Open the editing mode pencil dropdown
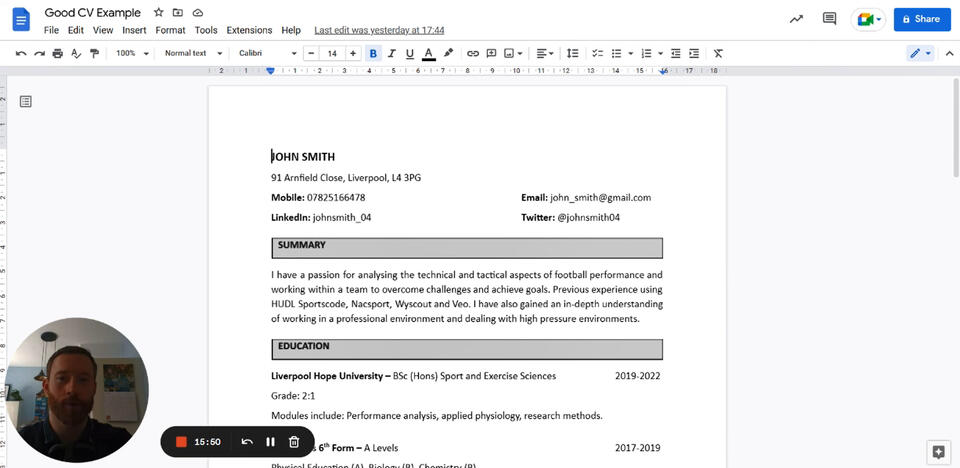Viewport: 960px width, 468px height. [x=920, y=53]
